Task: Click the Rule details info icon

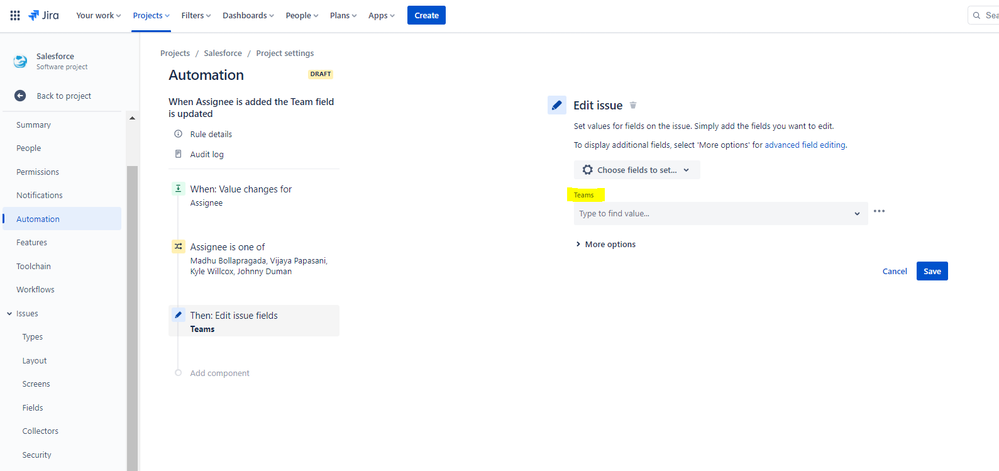Action: tap(178, 134)
